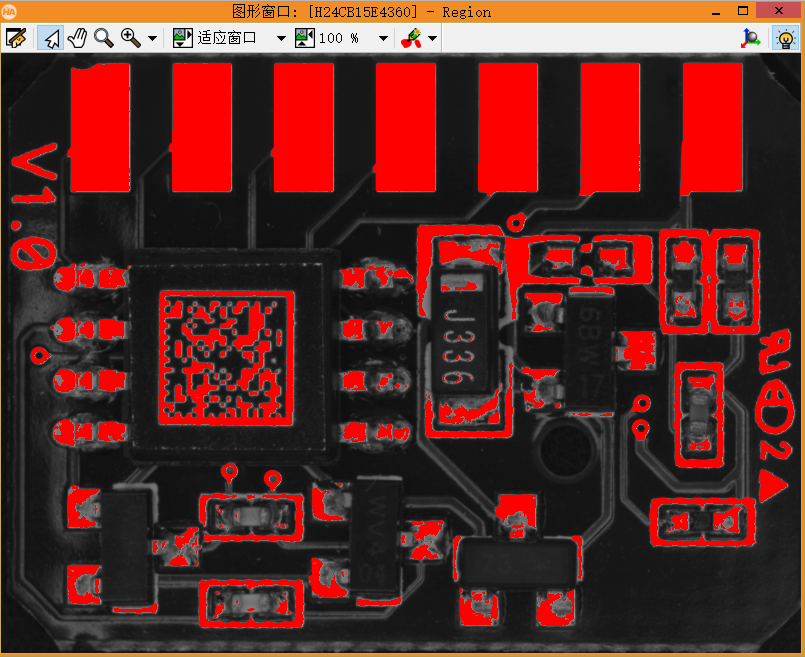Activate the zoom-in tool
805x657 pixels.
coord(130,38)
